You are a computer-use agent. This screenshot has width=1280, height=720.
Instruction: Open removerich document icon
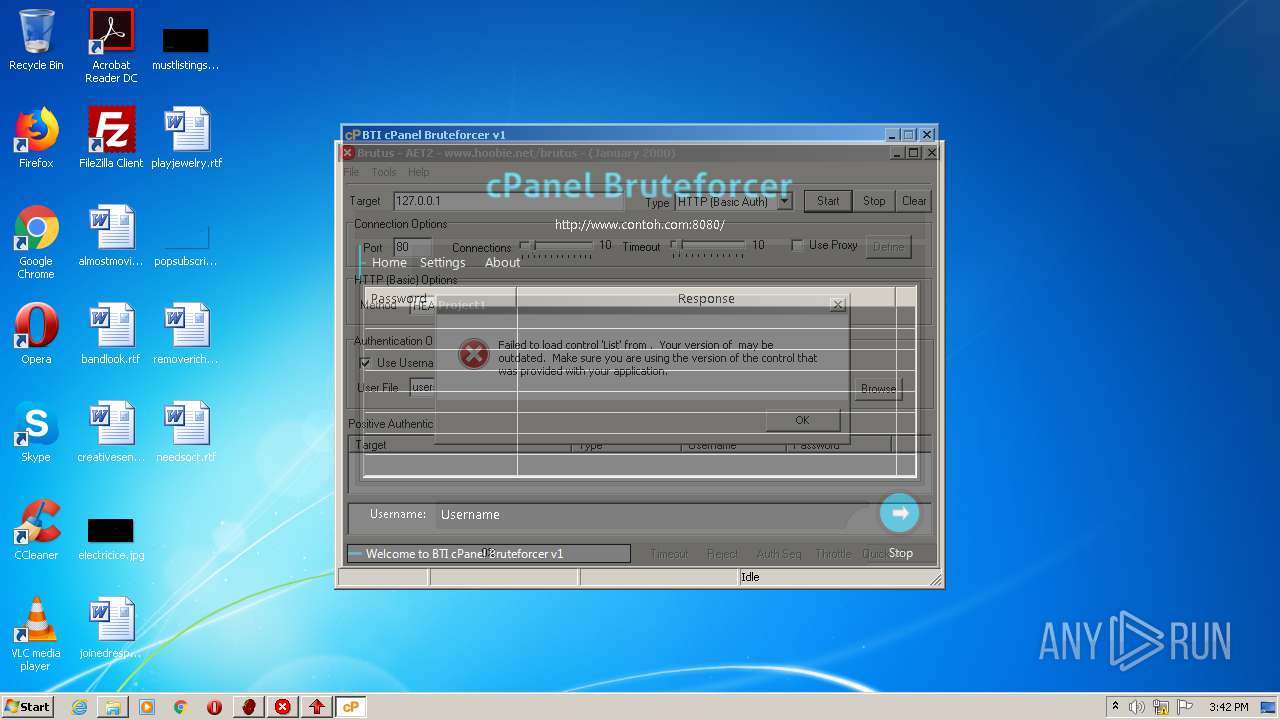pos(186,334)
